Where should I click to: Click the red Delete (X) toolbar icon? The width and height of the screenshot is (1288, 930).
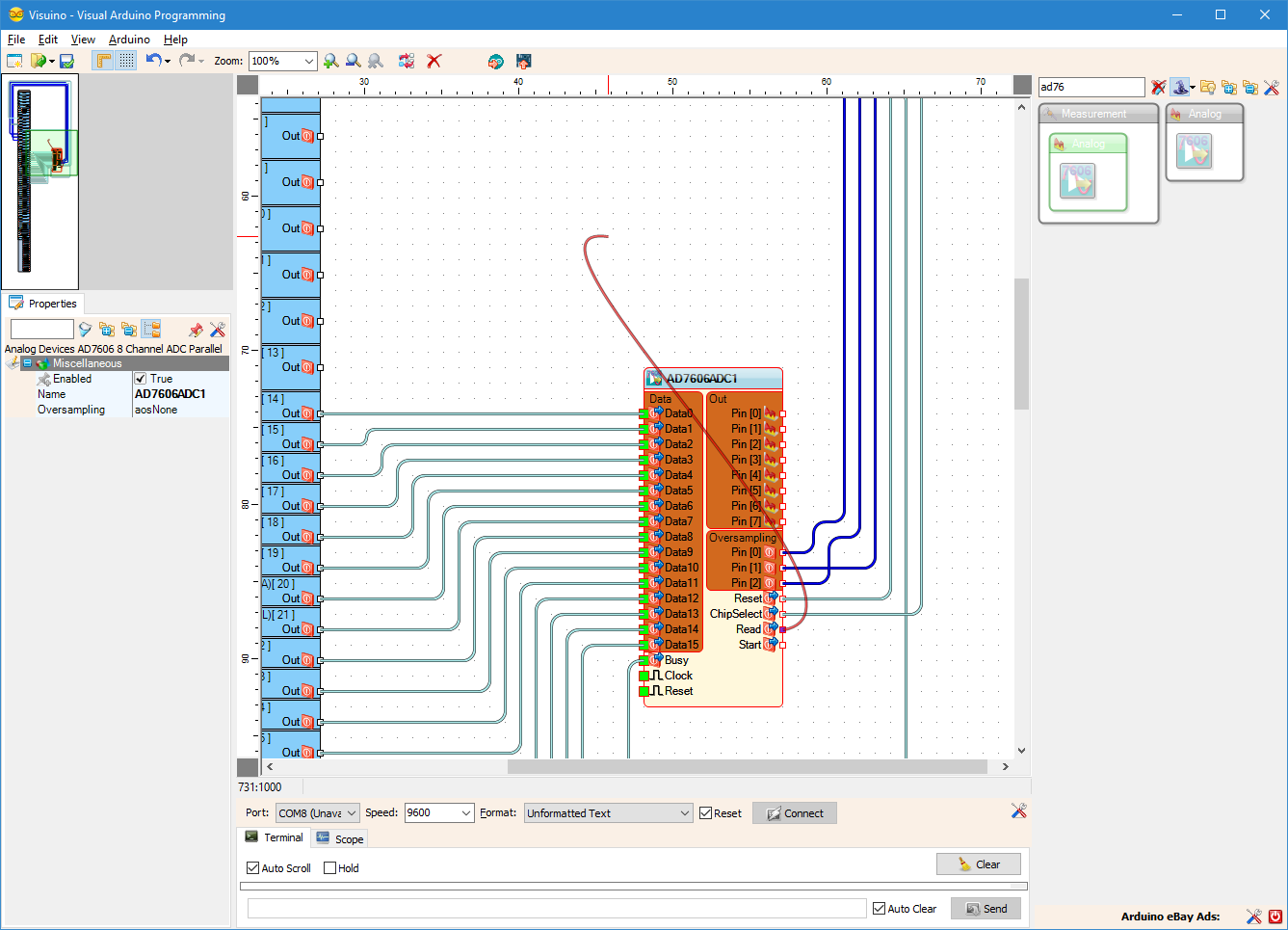coord(434,61)
